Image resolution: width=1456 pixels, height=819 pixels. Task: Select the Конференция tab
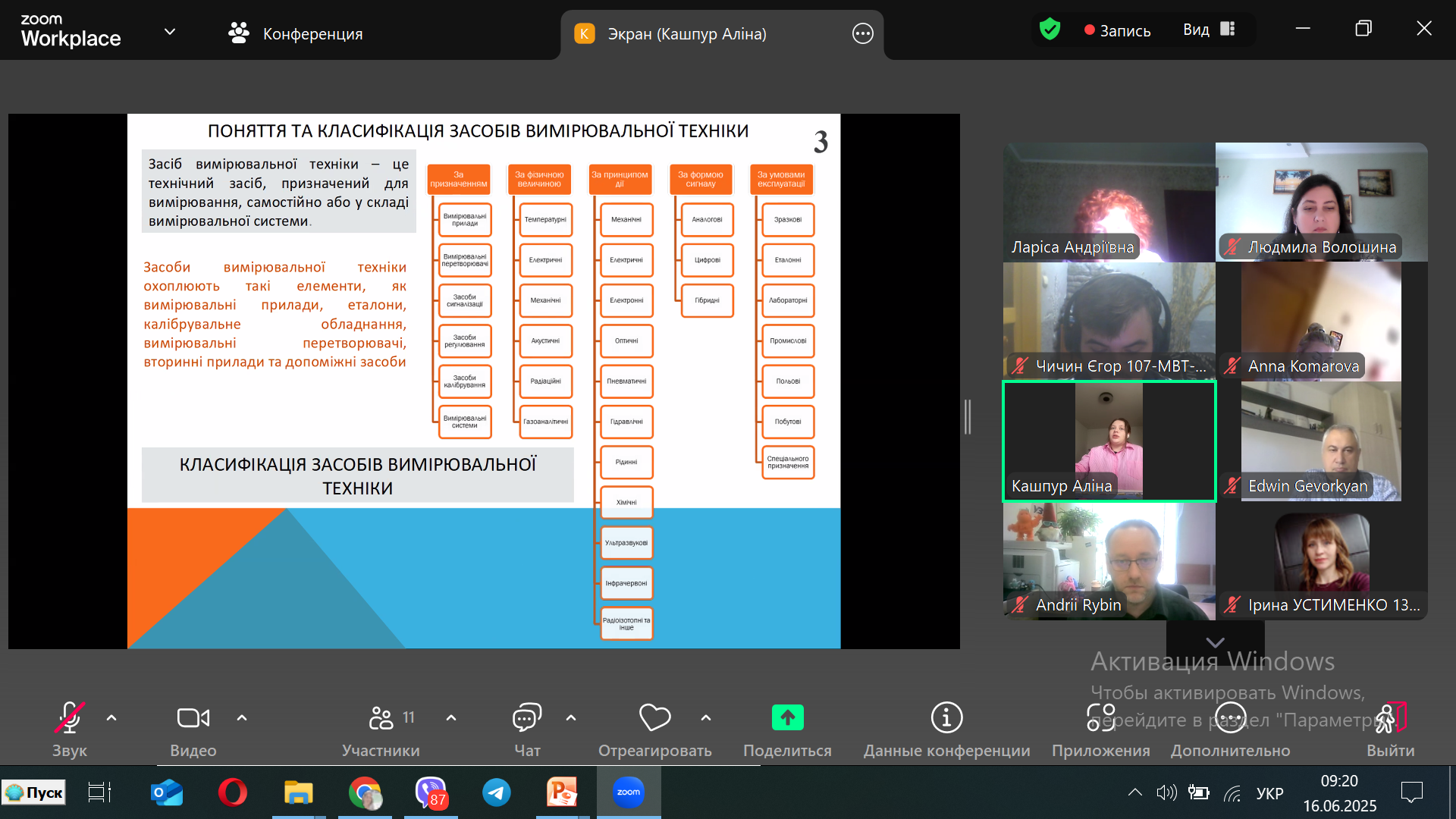pos(296,33)
